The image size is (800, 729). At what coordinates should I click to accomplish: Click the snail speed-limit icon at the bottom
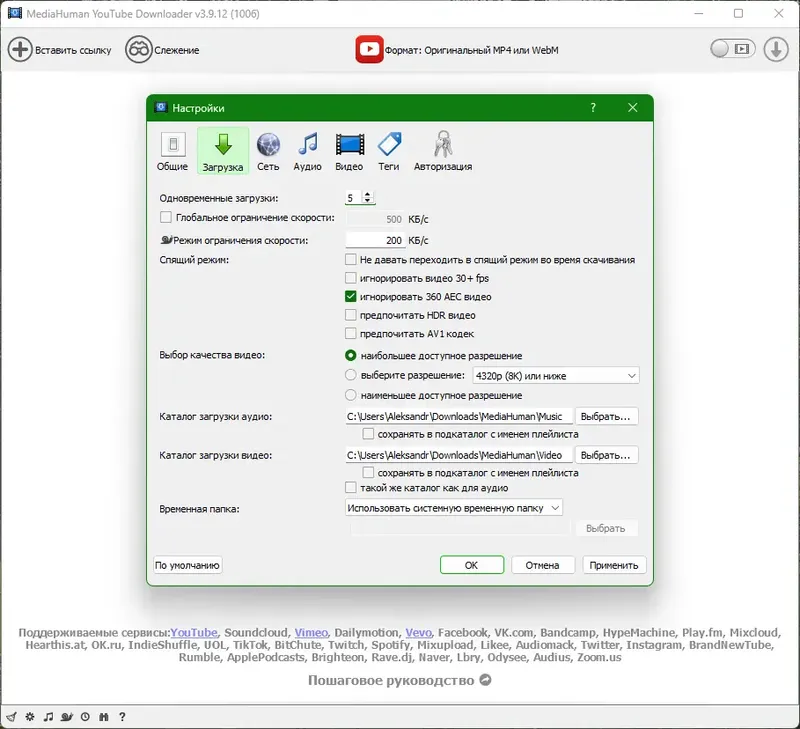[x=65, y=717]
